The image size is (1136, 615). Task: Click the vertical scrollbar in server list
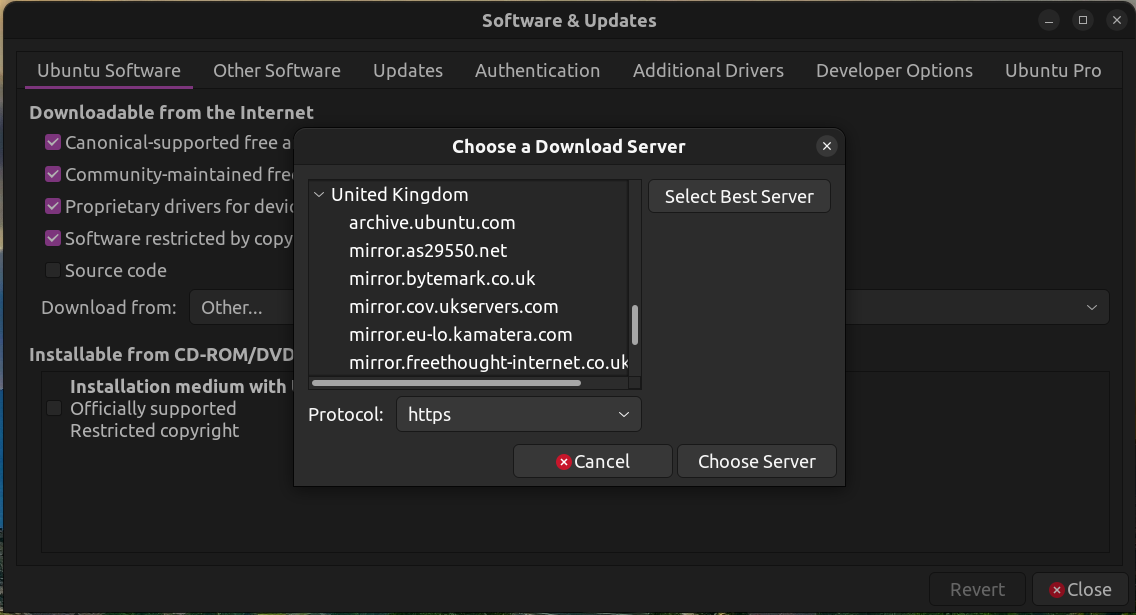coord(634,325)
